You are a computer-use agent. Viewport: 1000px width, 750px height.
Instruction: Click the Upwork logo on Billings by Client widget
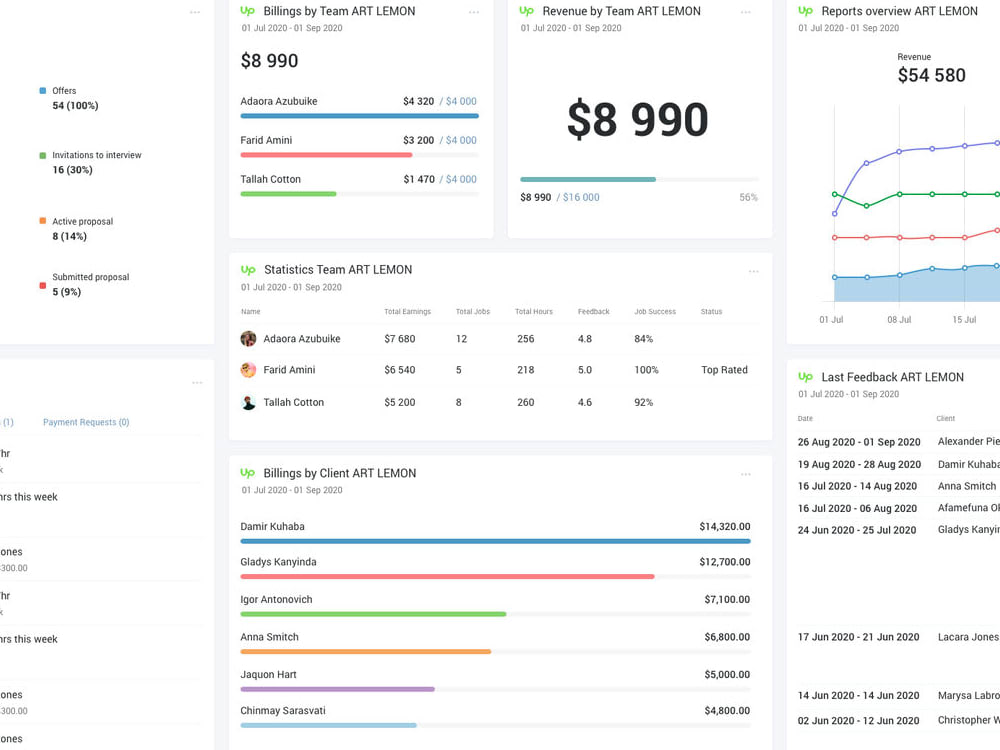click(248, 473)
